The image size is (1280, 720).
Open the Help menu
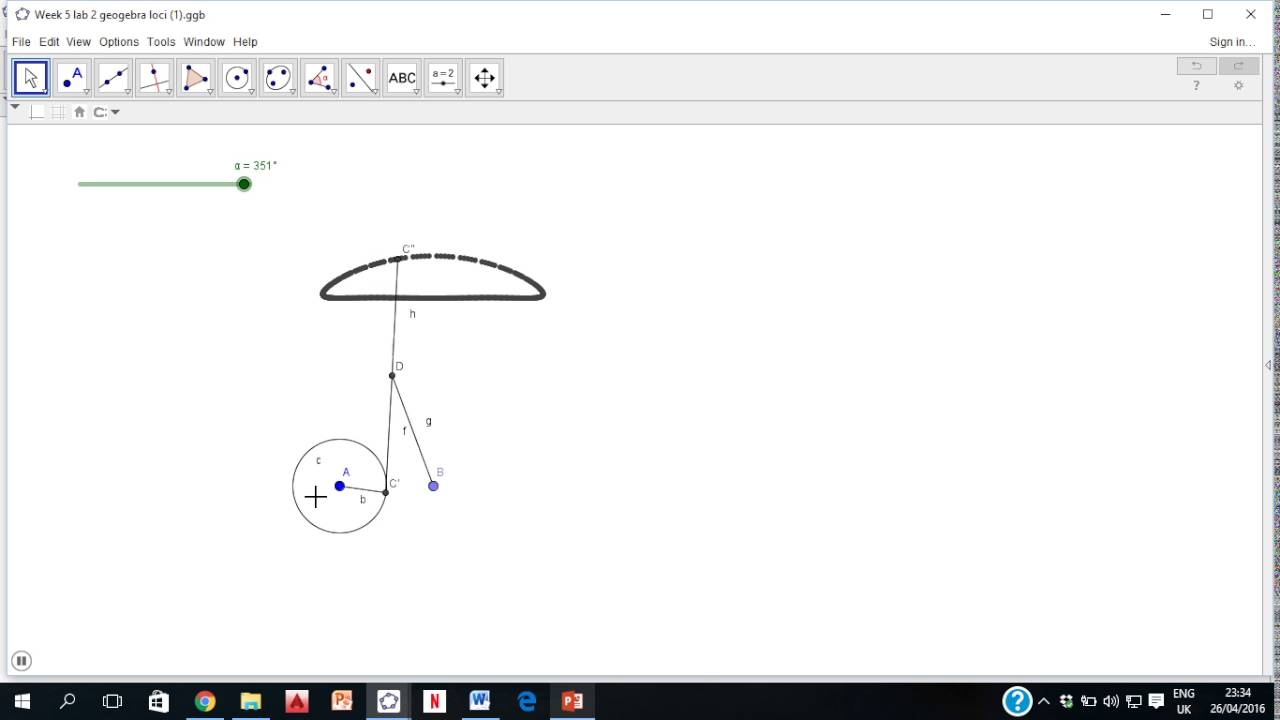pos(245,42)
